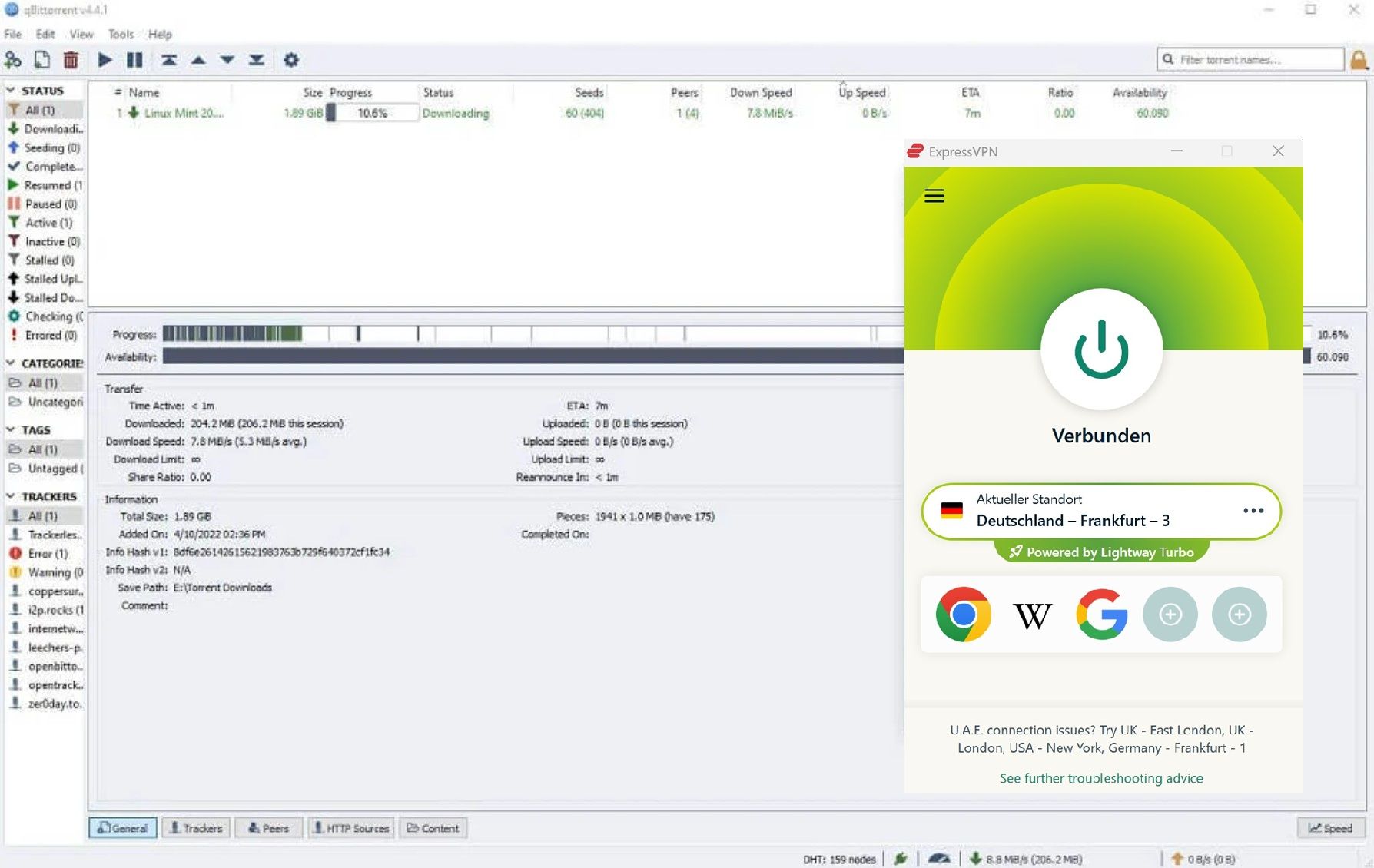
Task: Toggle the ExpressVPN power connection button
Action: [x=1101, y=350]
